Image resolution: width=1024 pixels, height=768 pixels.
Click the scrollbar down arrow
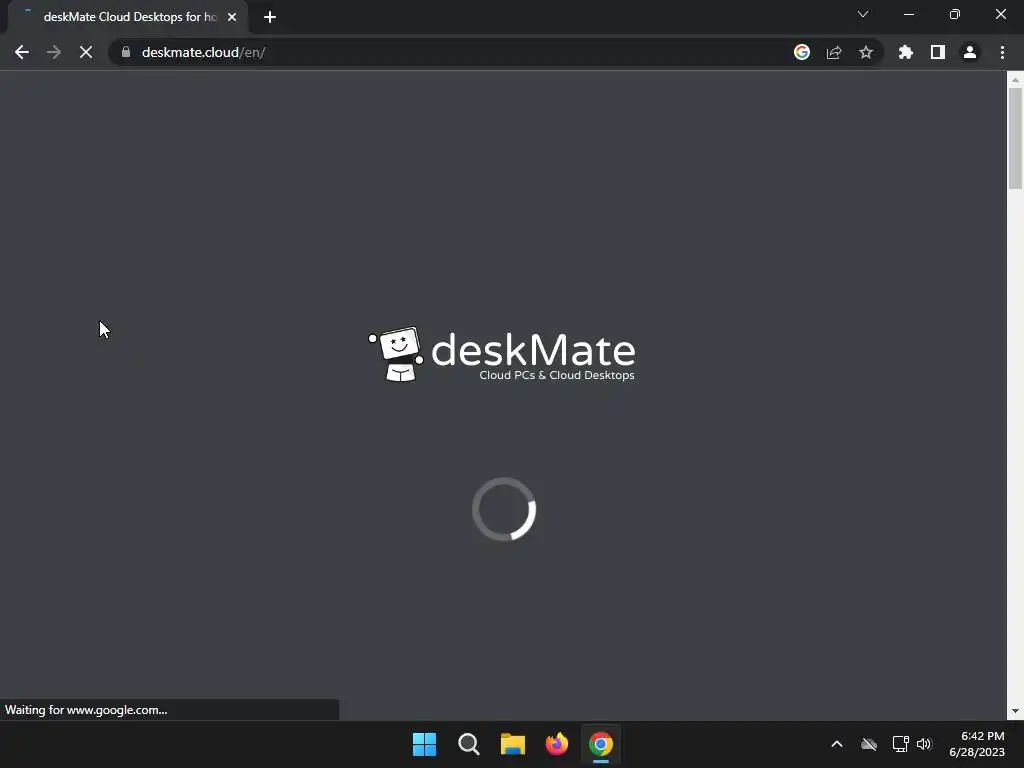point(1015,711)
